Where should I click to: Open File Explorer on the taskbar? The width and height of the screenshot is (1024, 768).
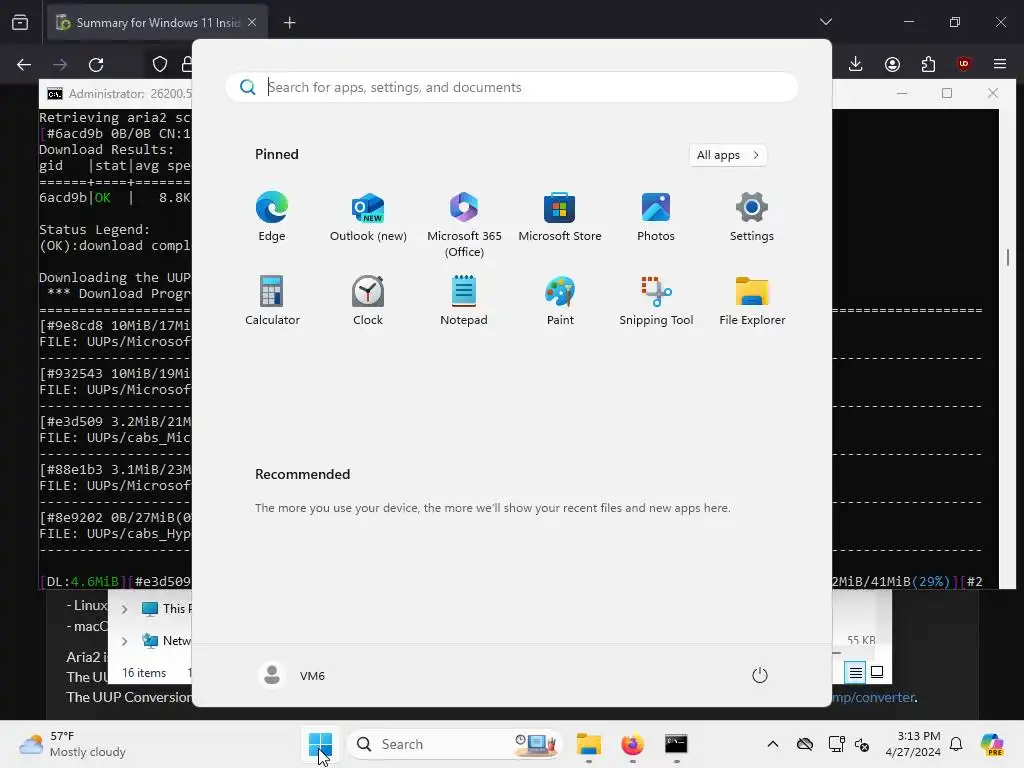(x=588, y=744)
